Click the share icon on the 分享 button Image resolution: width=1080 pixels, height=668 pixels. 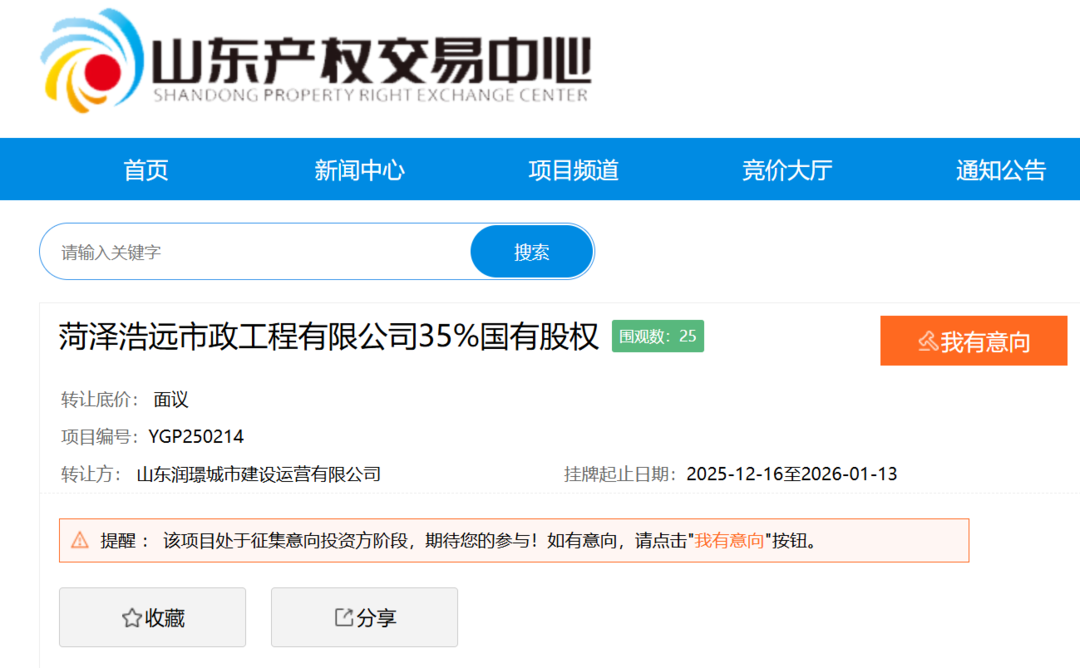point(343,618)
